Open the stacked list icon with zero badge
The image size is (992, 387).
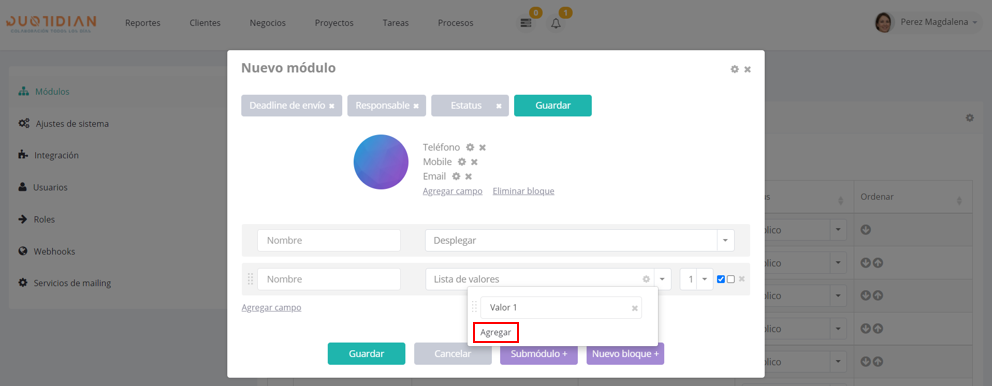(526, 23)
